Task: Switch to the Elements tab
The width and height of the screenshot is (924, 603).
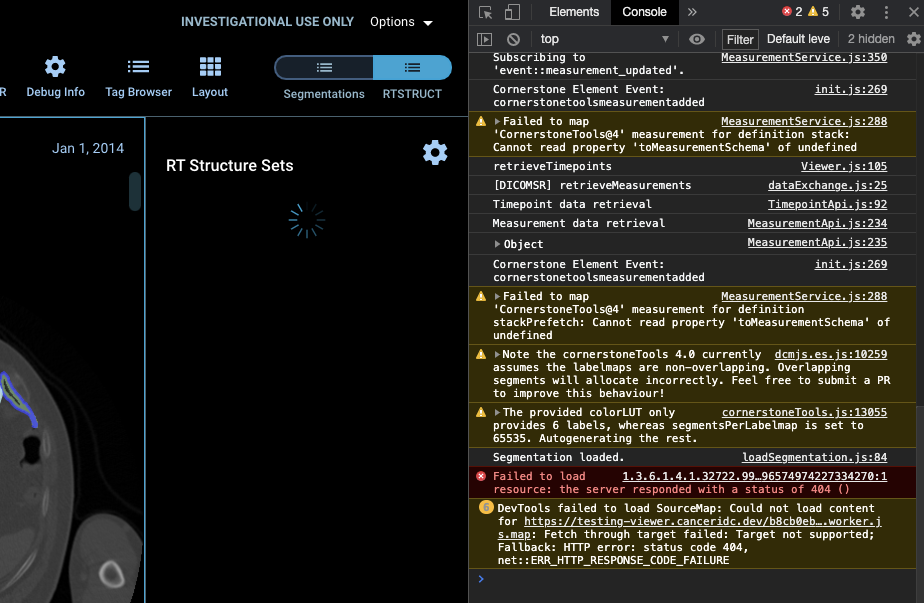Action: tap(574, 12)
